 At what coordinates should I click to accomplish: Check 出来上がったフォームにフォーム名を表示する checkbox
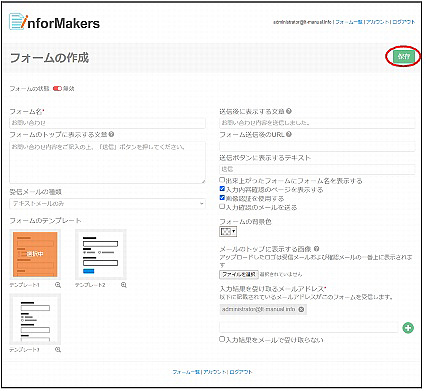(x=222, y=180)
